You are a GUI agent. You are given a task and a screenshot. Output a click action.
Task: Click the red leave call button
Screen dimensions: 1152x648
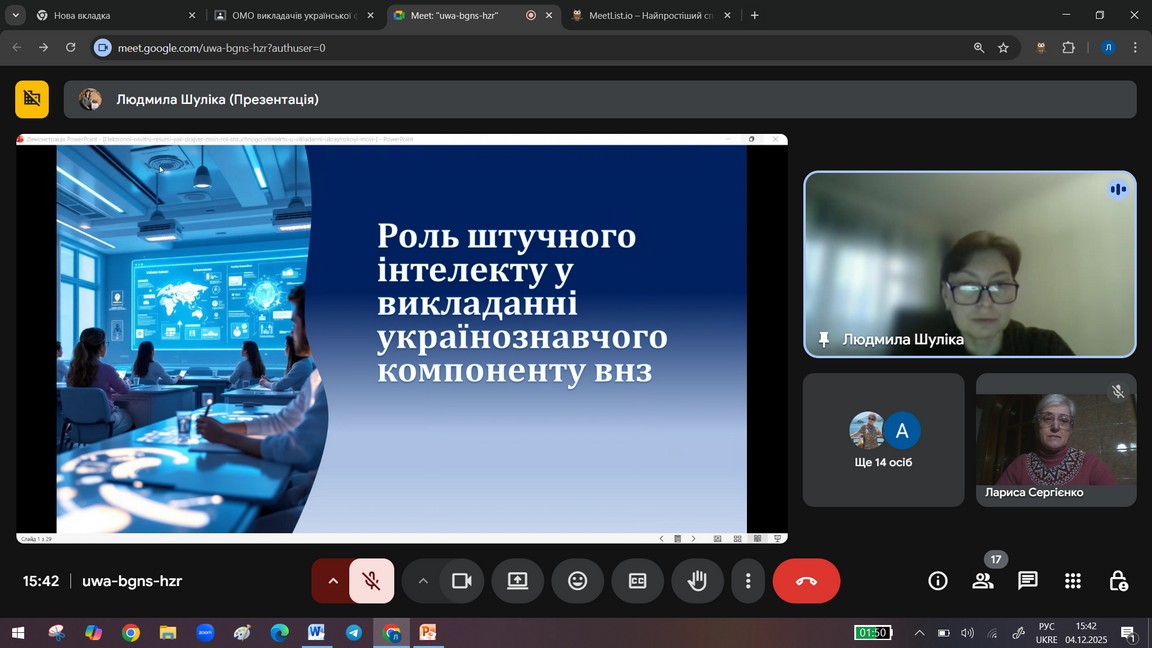pyautogui.click(x=806, y=581)
